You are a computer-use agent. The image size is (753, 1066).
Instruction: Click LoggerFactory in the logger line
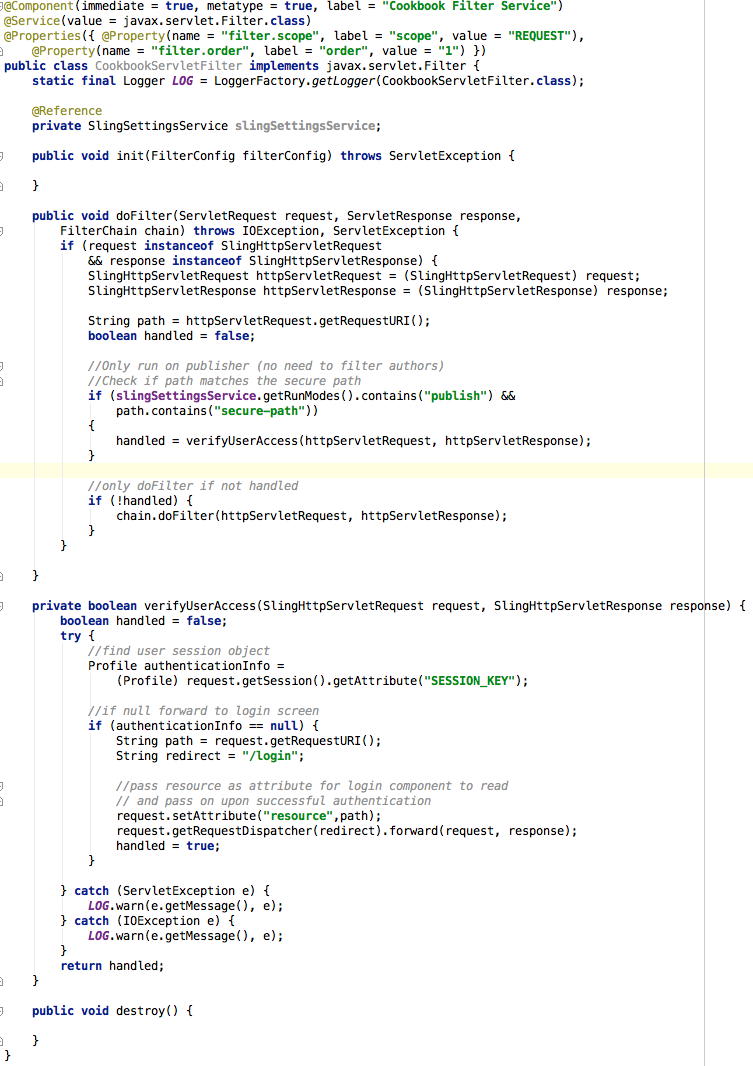tap(259, 81)
